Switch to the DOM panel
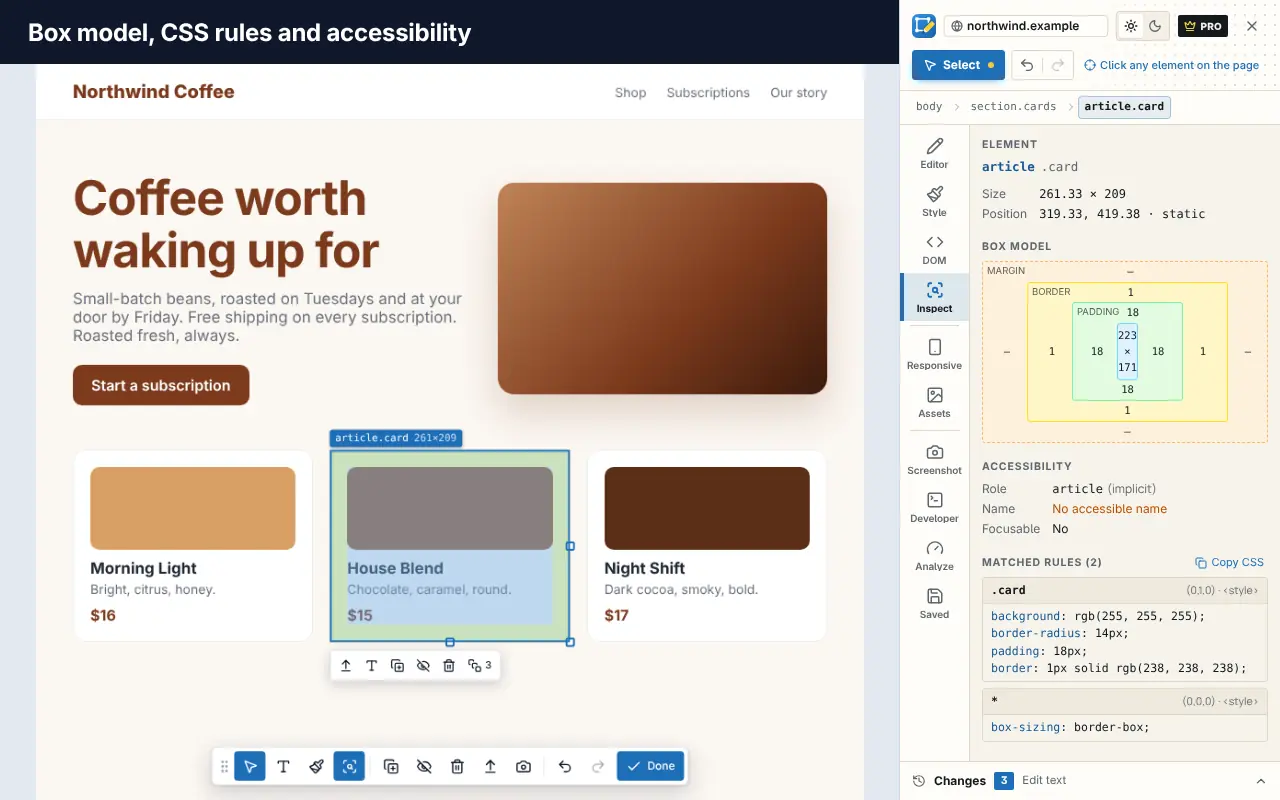 click(x=934, y=249)
